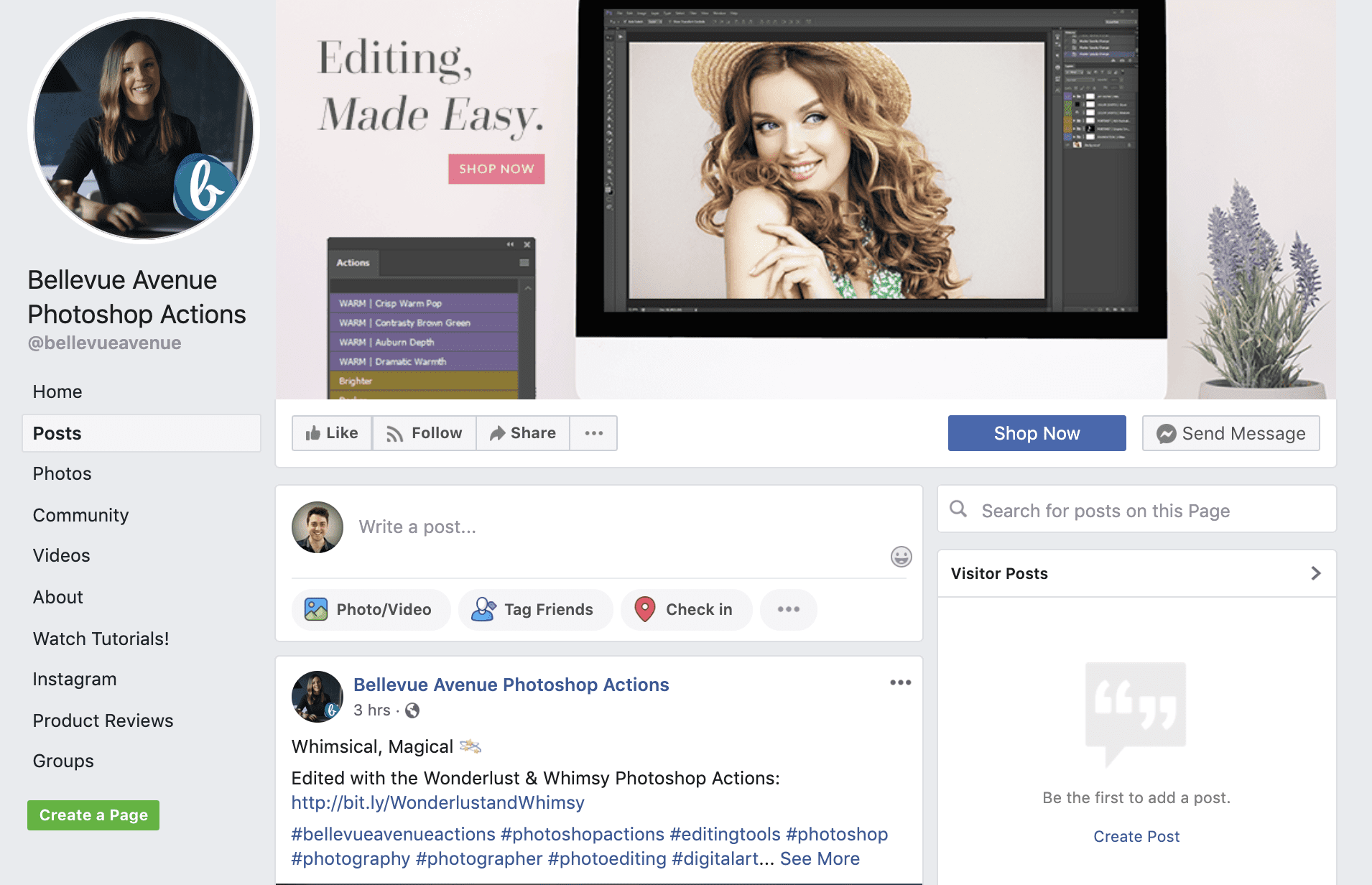The width and height of the screenshot is (1372, 885).
Task: Click the public globe audience icon
Action: click(412, 710)
